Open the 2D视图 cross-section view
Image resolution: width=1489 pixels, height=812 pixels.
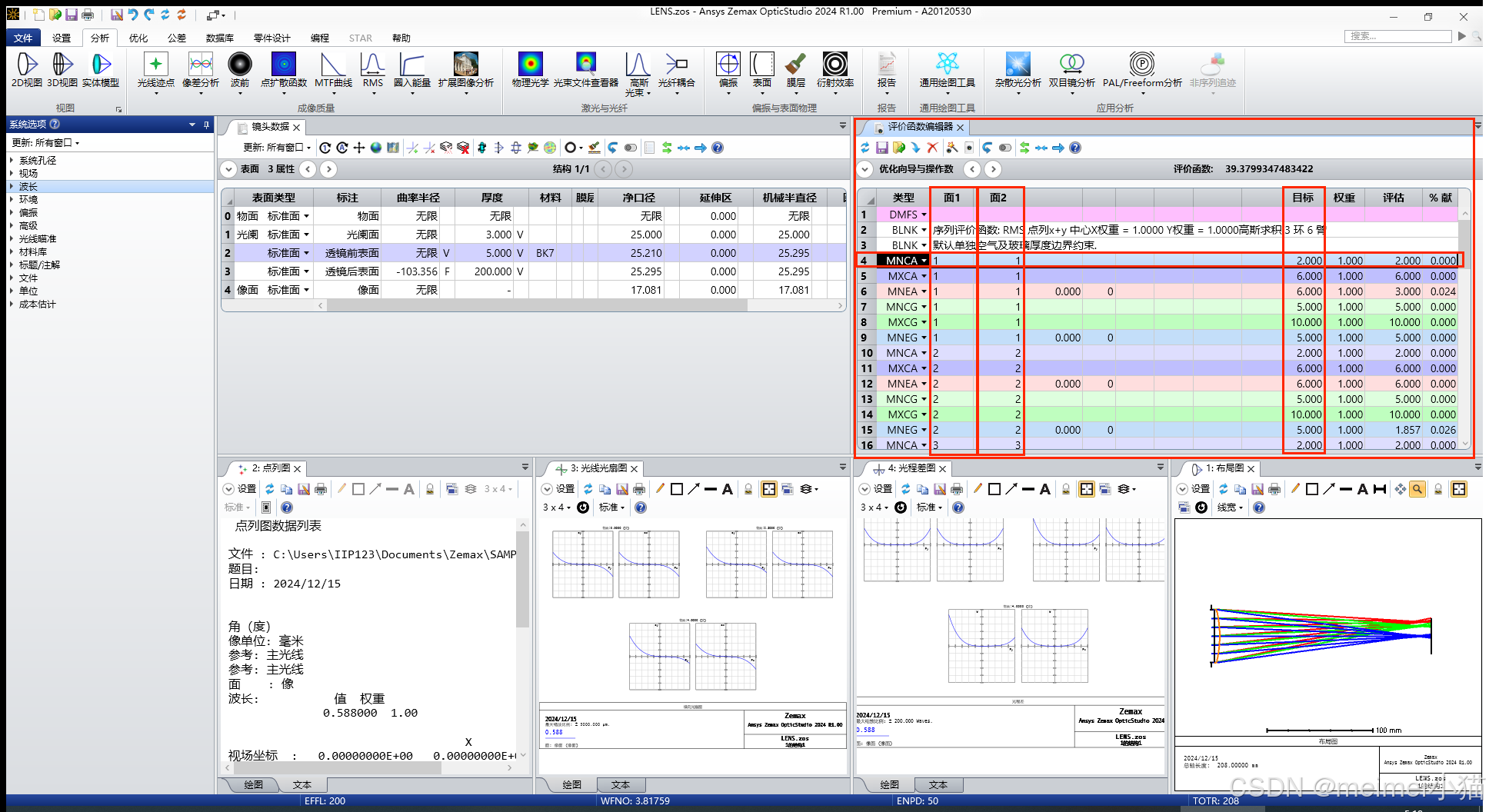click(27, 70)
